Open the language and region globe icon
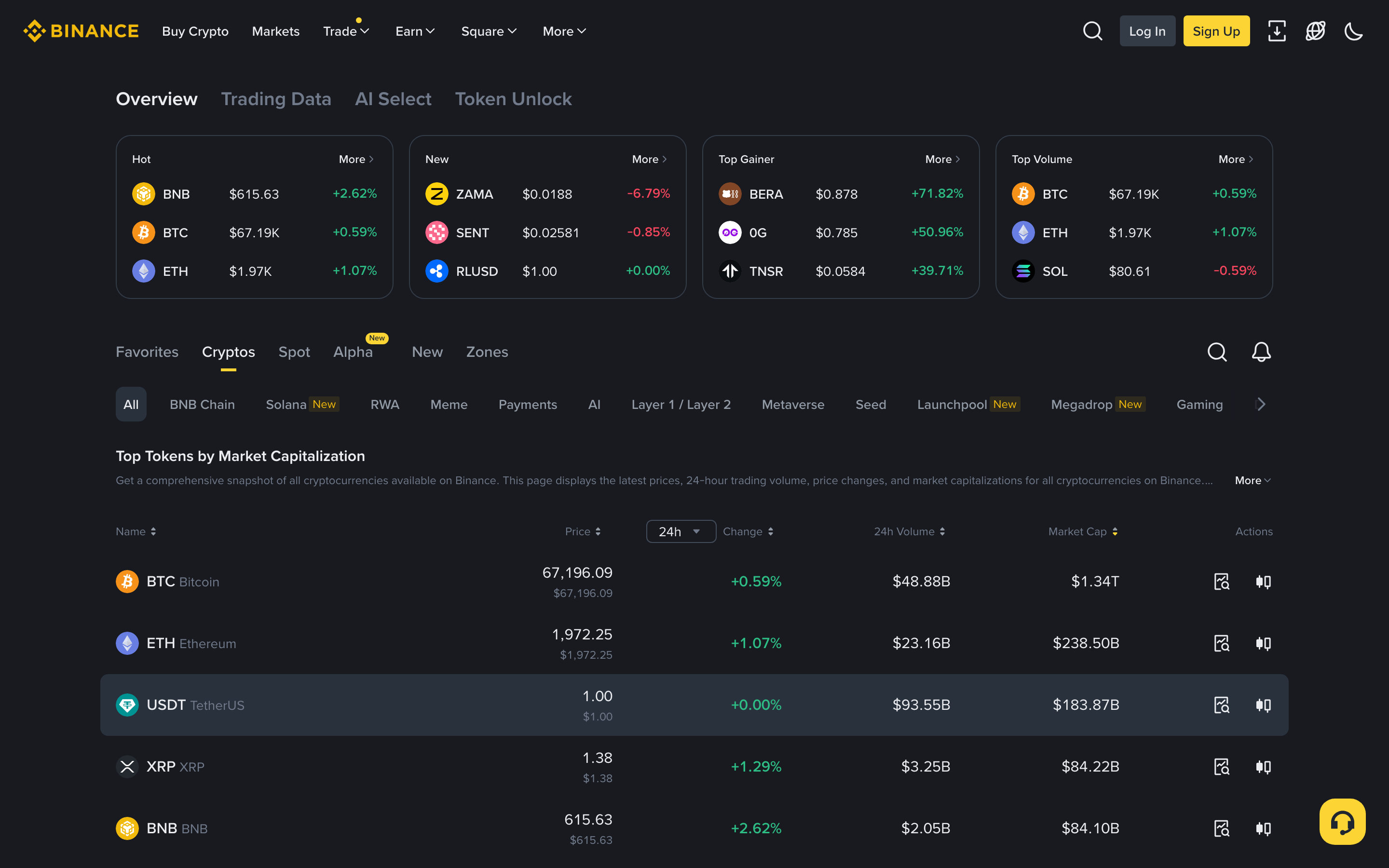 (x=1315, y=31)
